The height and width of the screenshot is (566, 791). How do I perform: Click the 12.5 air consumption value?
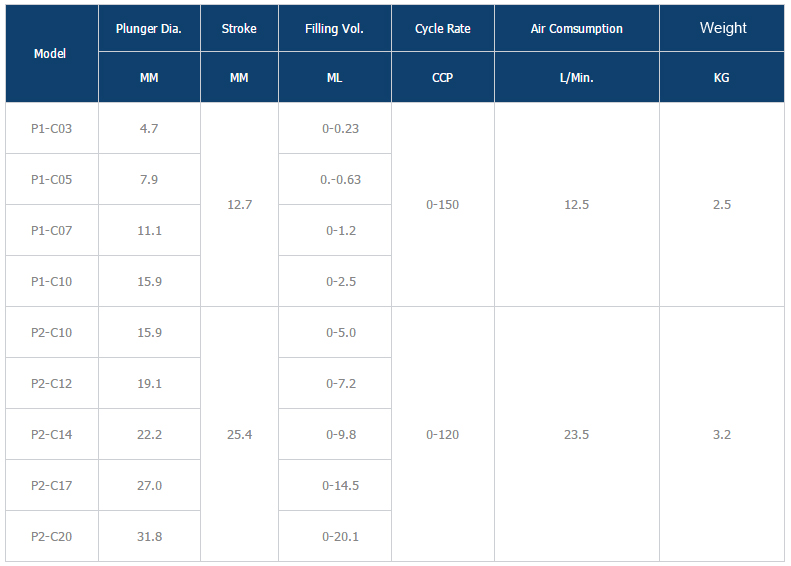point(576,205)
